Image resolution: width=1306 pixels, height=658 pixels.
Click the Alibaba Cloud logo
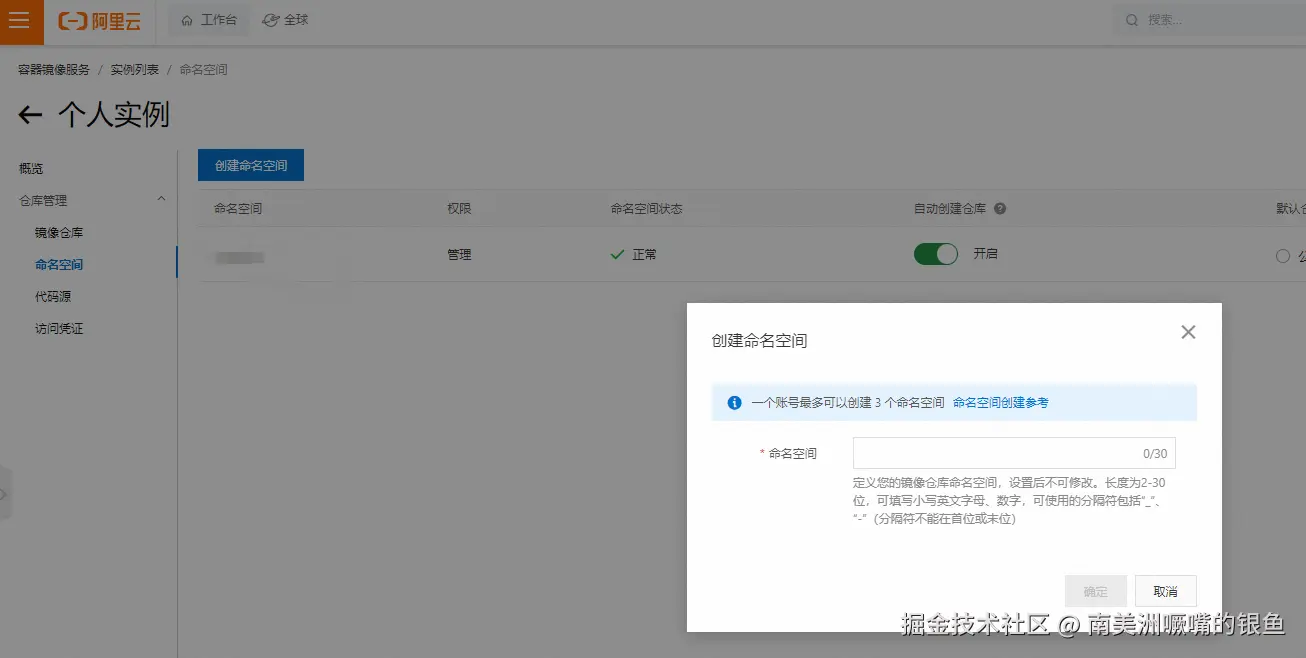(99, 21)
